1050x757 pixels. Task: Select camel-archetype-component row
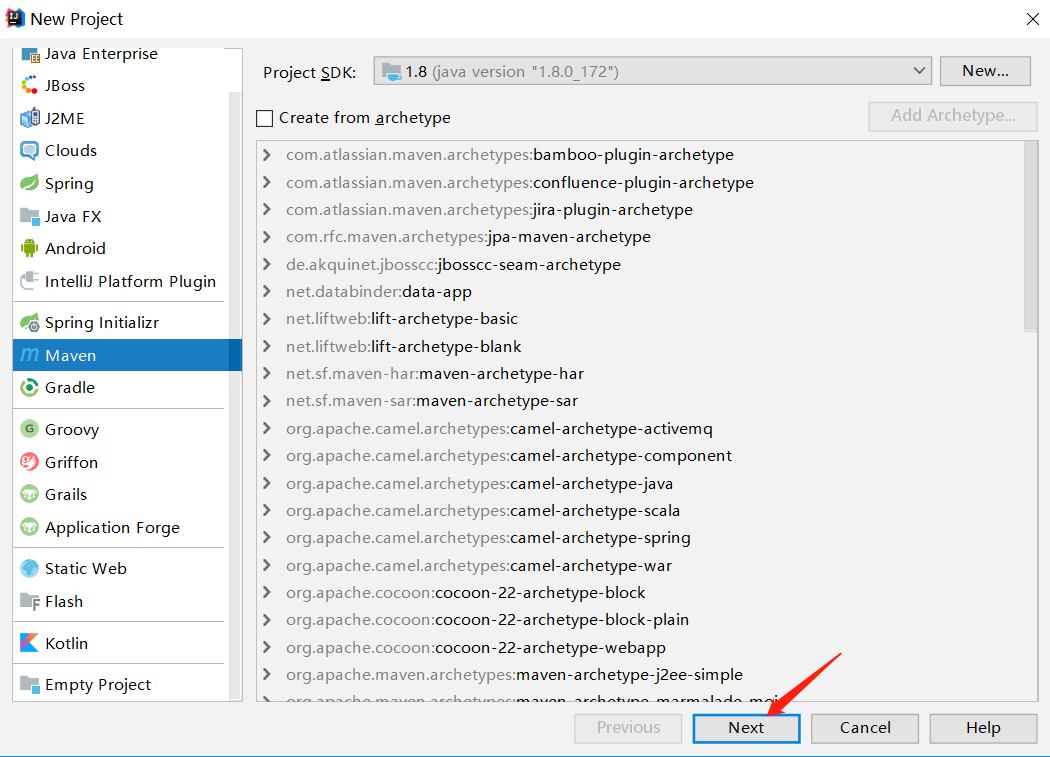(x=640, y=456)
